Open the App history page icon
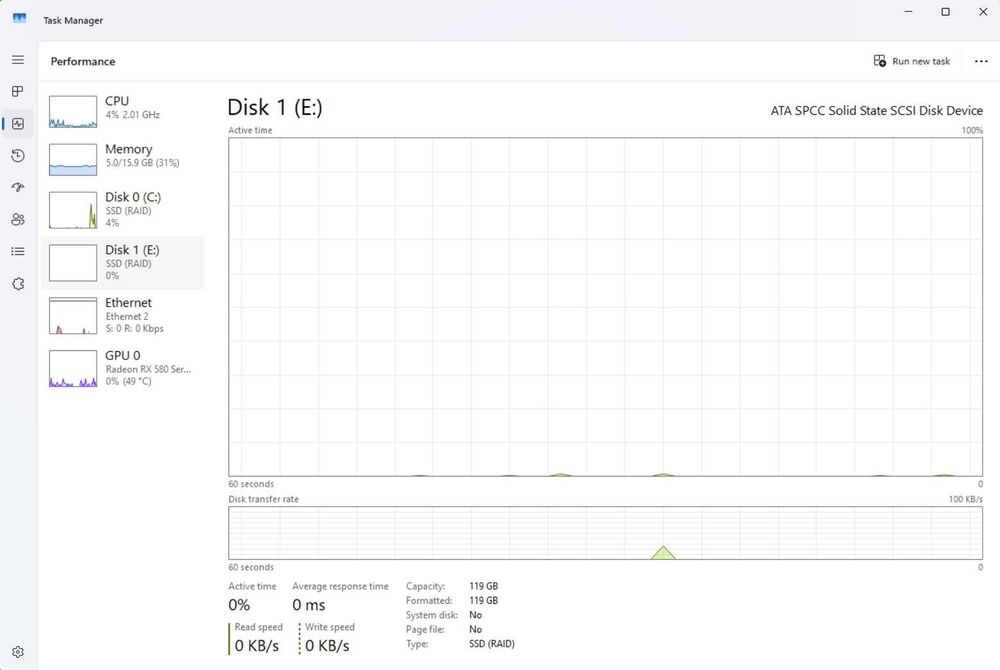Viewport: 1000px width, 670px height. click(18, 156)
